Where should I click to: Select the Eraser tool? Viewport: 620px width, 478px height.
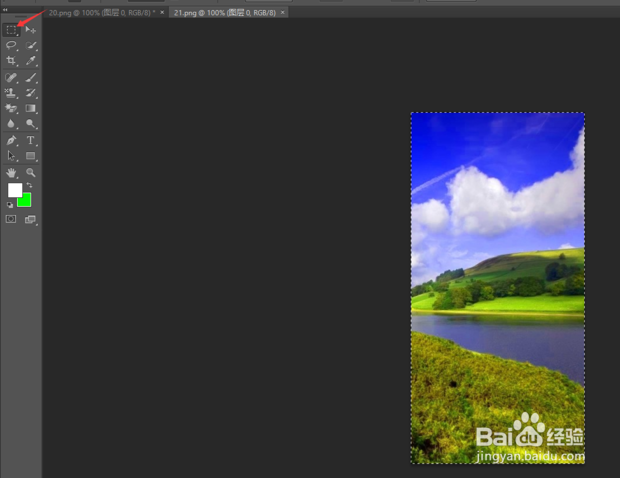[x=11, y=108]
